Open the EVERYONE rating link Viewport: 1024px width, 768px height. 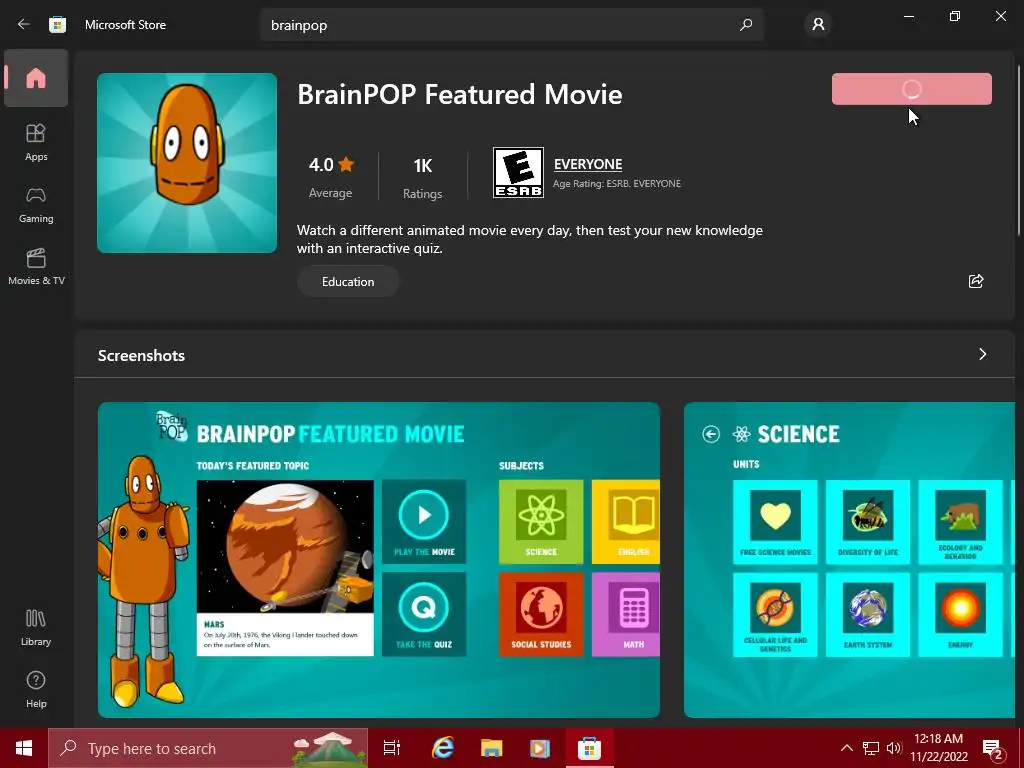click(x=588, y=164)
